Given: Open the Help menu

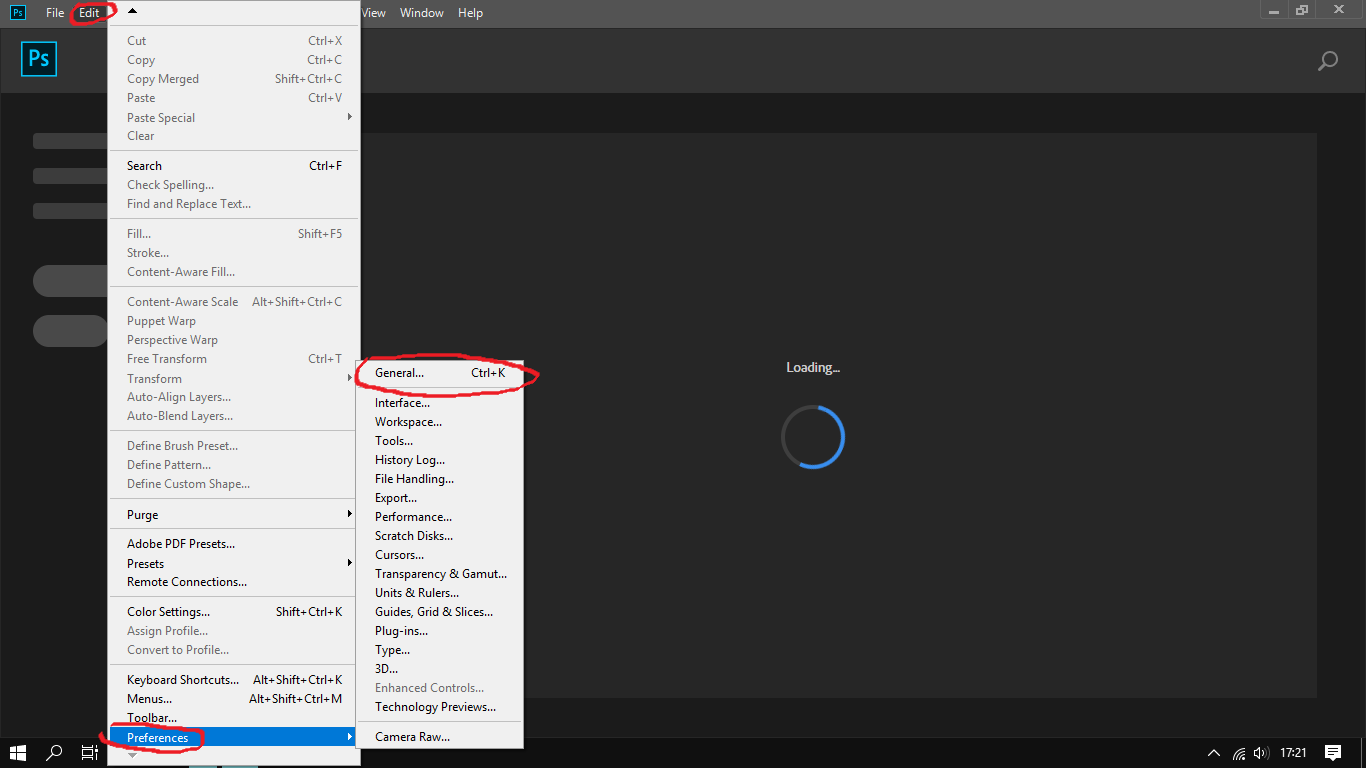Looking at the screenshot, I should (x=470, y=12).
